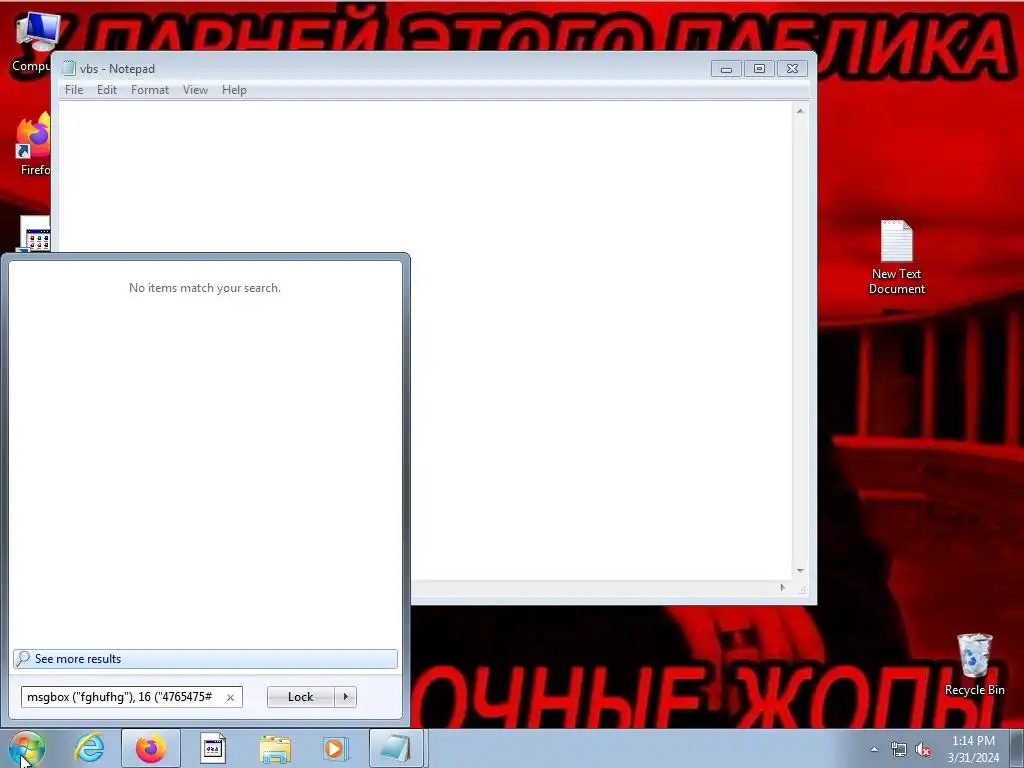Click the magnifier icon beside See more results
Image resolution: width=1024 pixels, height=768 pixels.
click(x=23, y=658)
